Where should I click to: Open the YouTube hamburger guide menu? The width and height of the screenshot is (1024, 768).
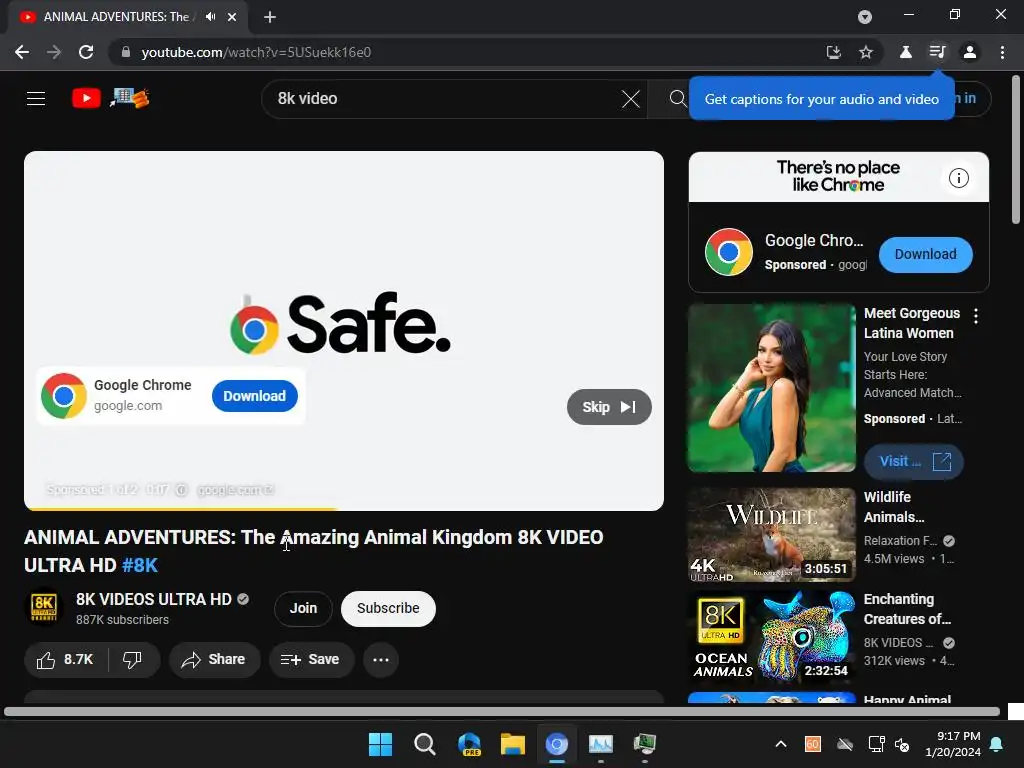pos(36,99)
